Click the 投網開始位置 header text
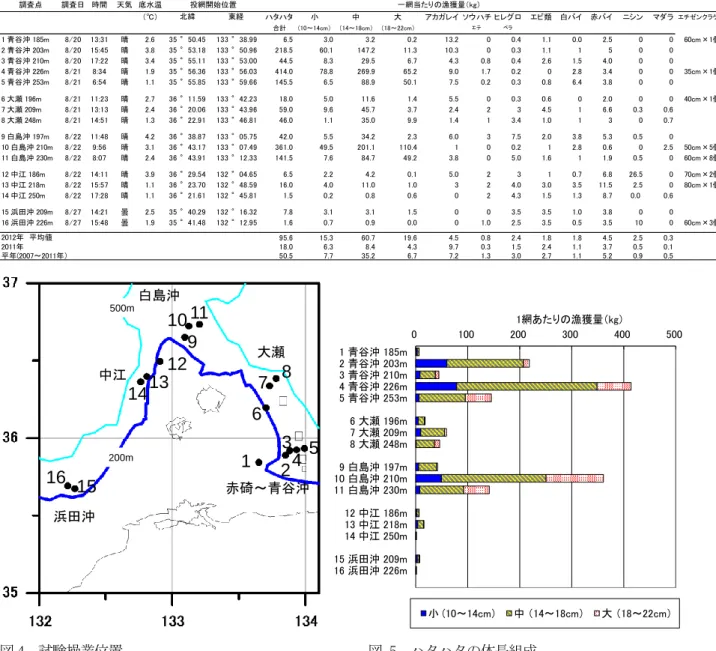 tap(213, 5)
